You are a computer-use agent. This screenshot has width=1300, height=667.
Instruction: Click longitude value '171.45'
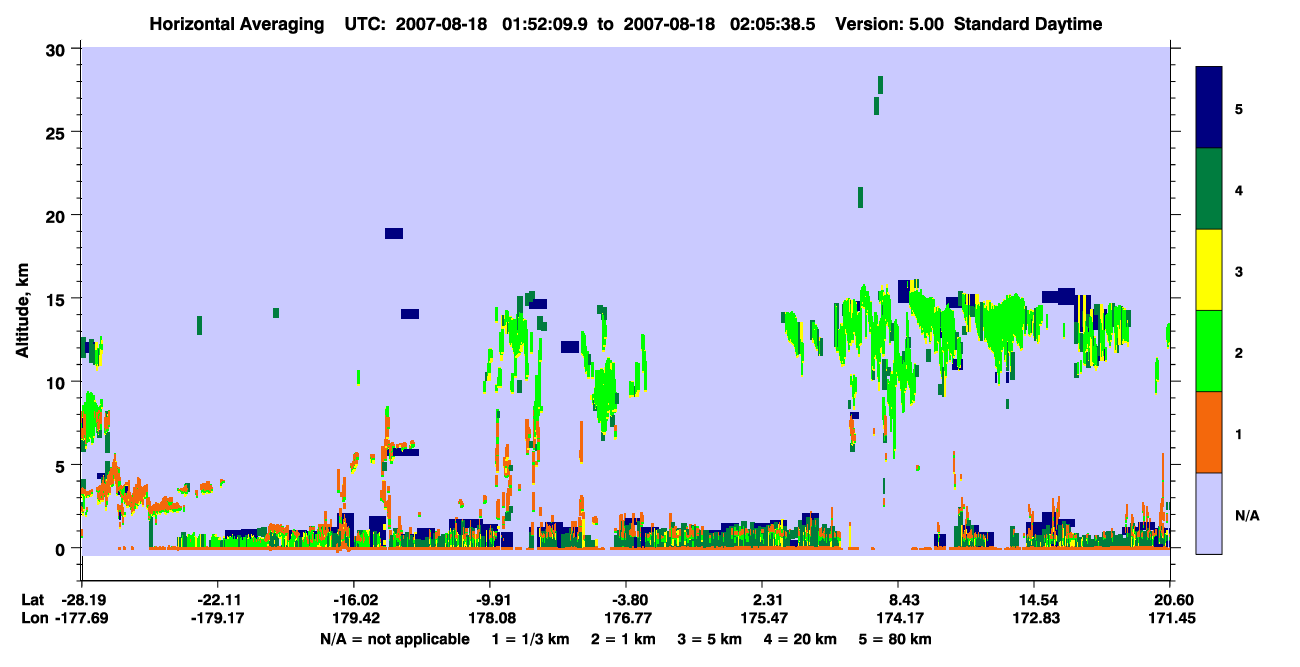(x=1169, y=619)
